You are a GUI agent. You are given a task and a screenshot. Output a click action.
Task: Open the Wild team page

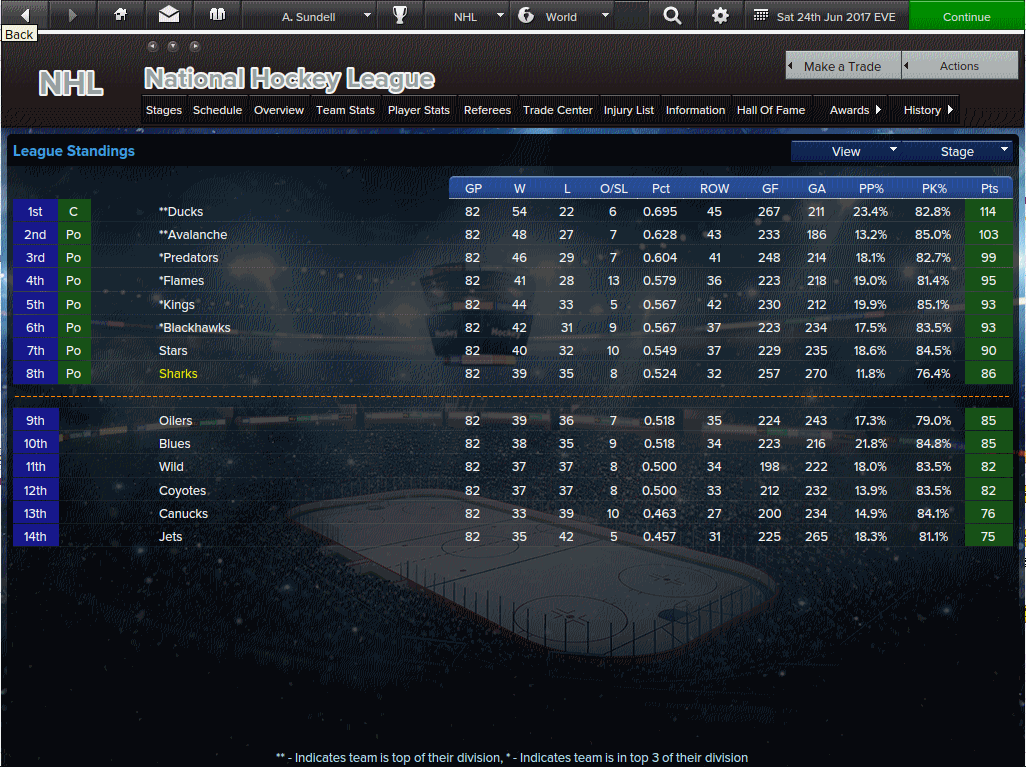pos(171,466)
